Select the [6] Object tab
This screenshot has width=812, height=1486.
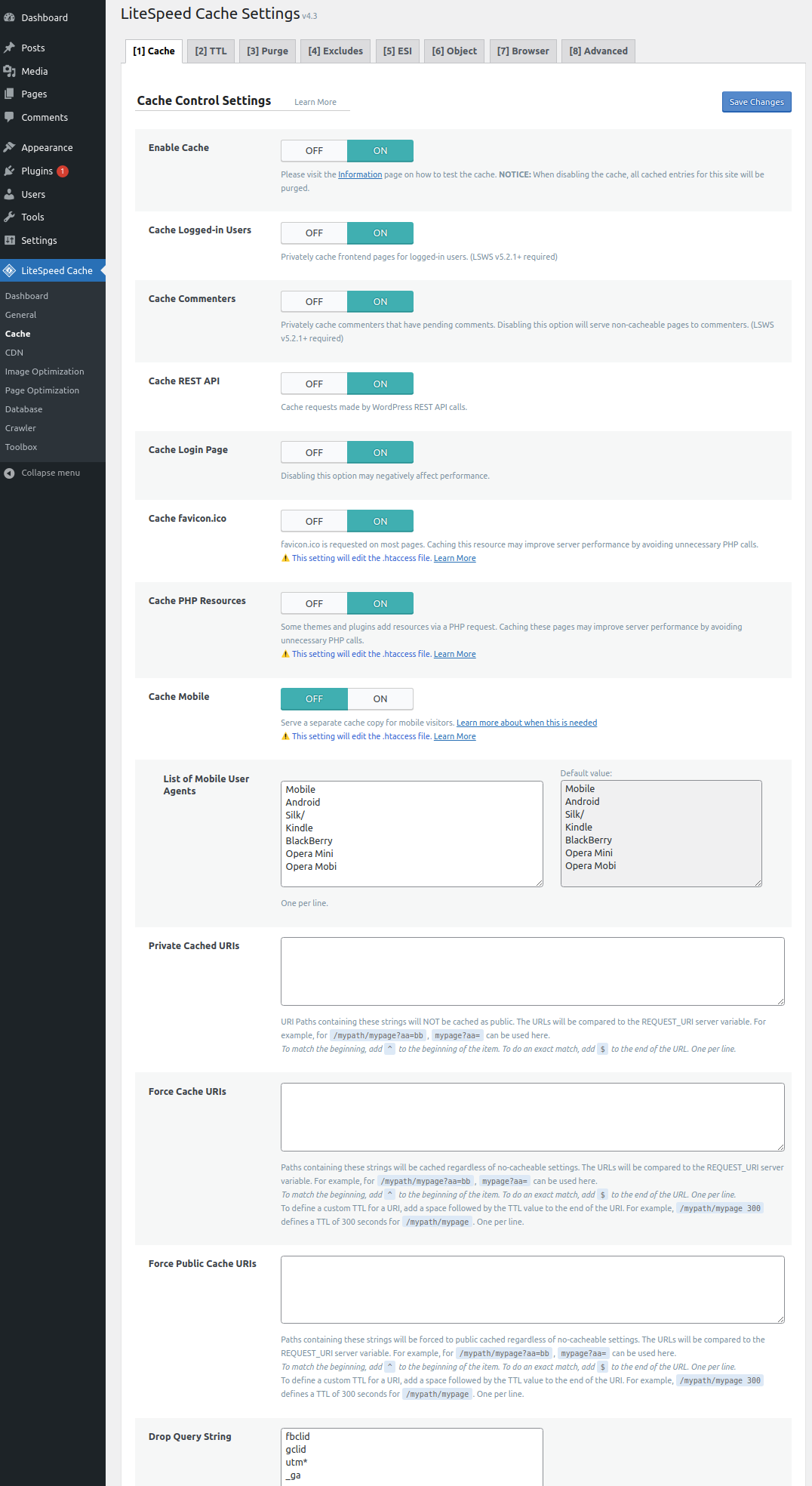point(454,51)
